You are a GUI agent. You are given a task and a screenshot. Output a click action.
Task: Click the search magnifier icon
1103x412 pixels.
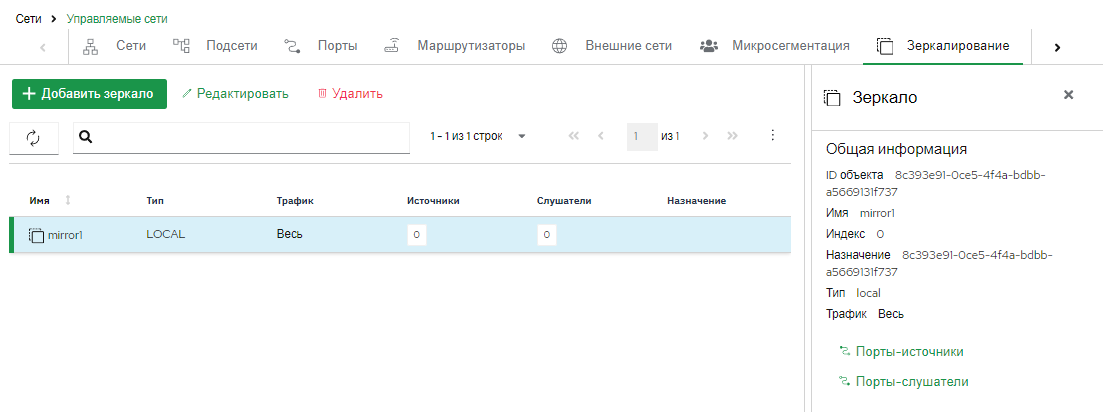[86, 137]
